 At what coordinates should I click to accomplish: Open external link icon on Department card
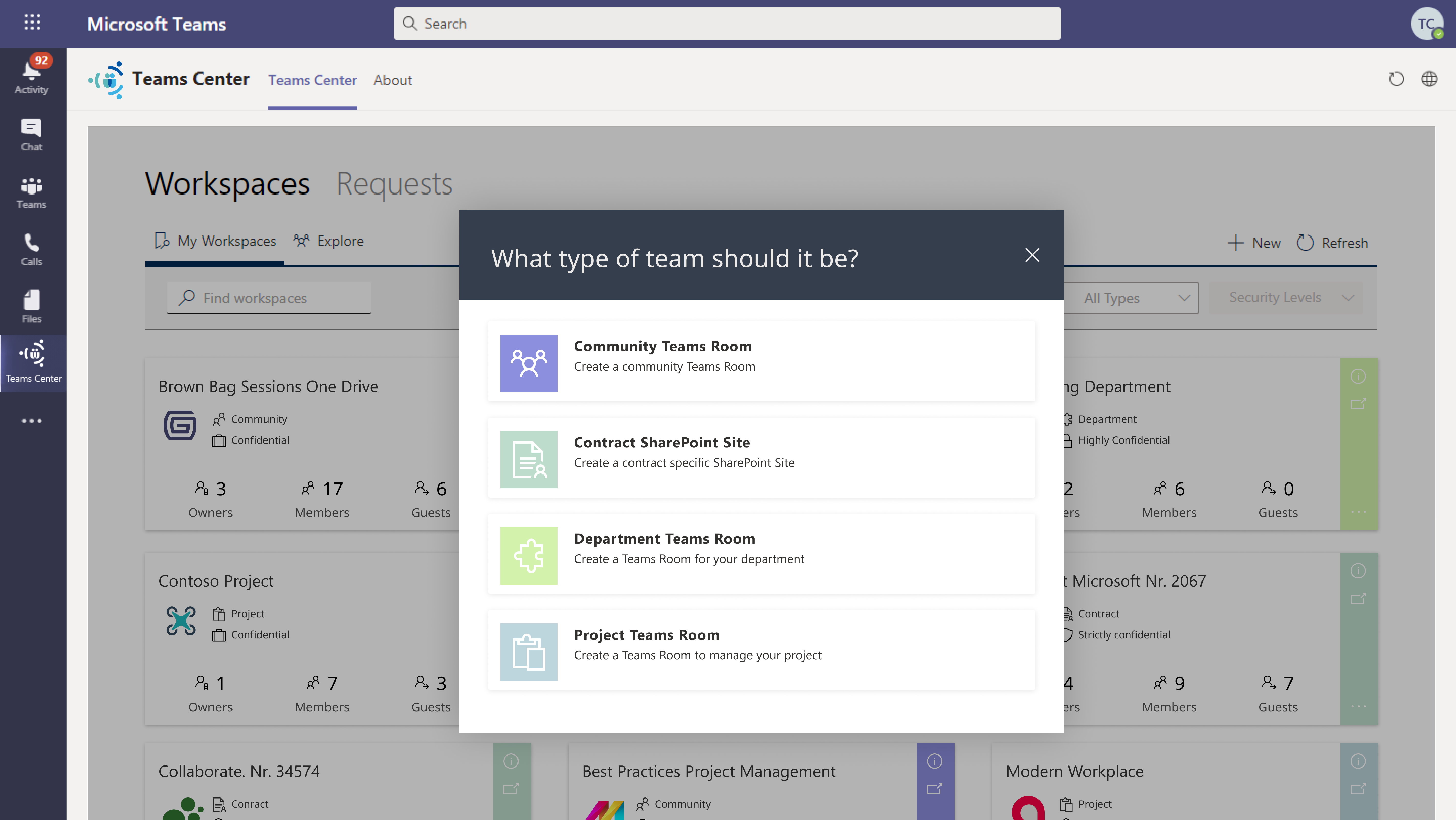tap(1358, 404)
